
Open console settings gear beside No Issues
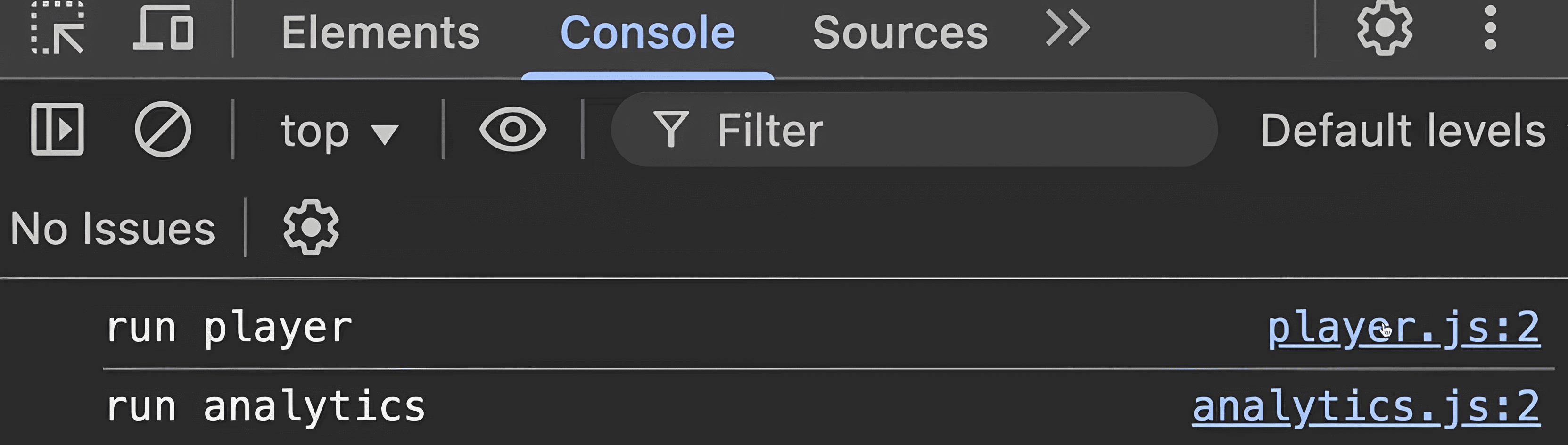click(310, 228)
